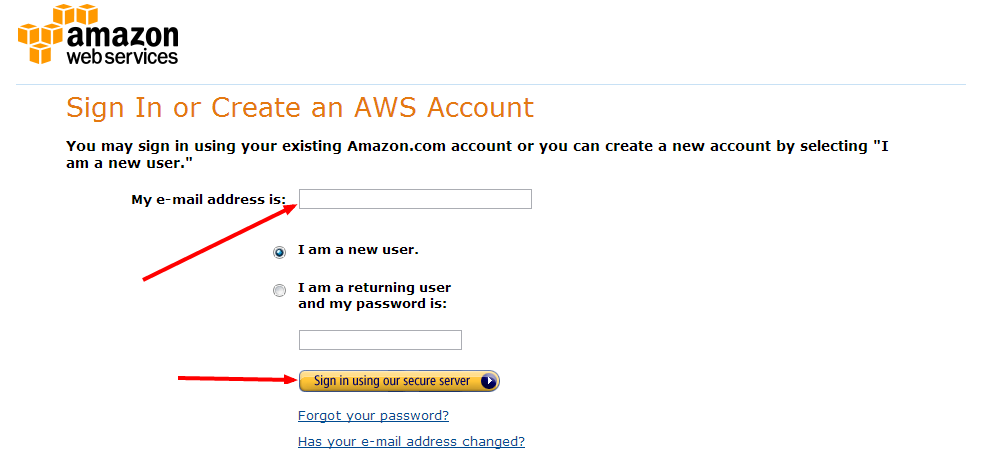
Task: Focus the password input box
Action: [380, 340]
